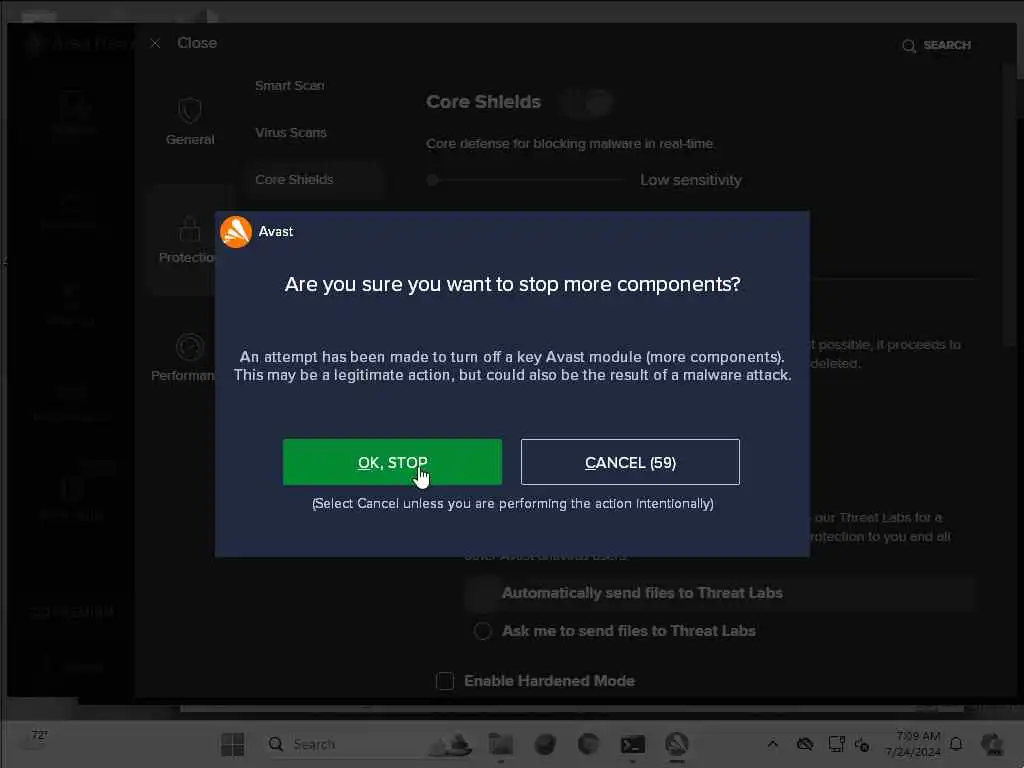
Task: Click the OneDrive cloud tray icon
Action: pyautogui.click(x=805, y=744)
